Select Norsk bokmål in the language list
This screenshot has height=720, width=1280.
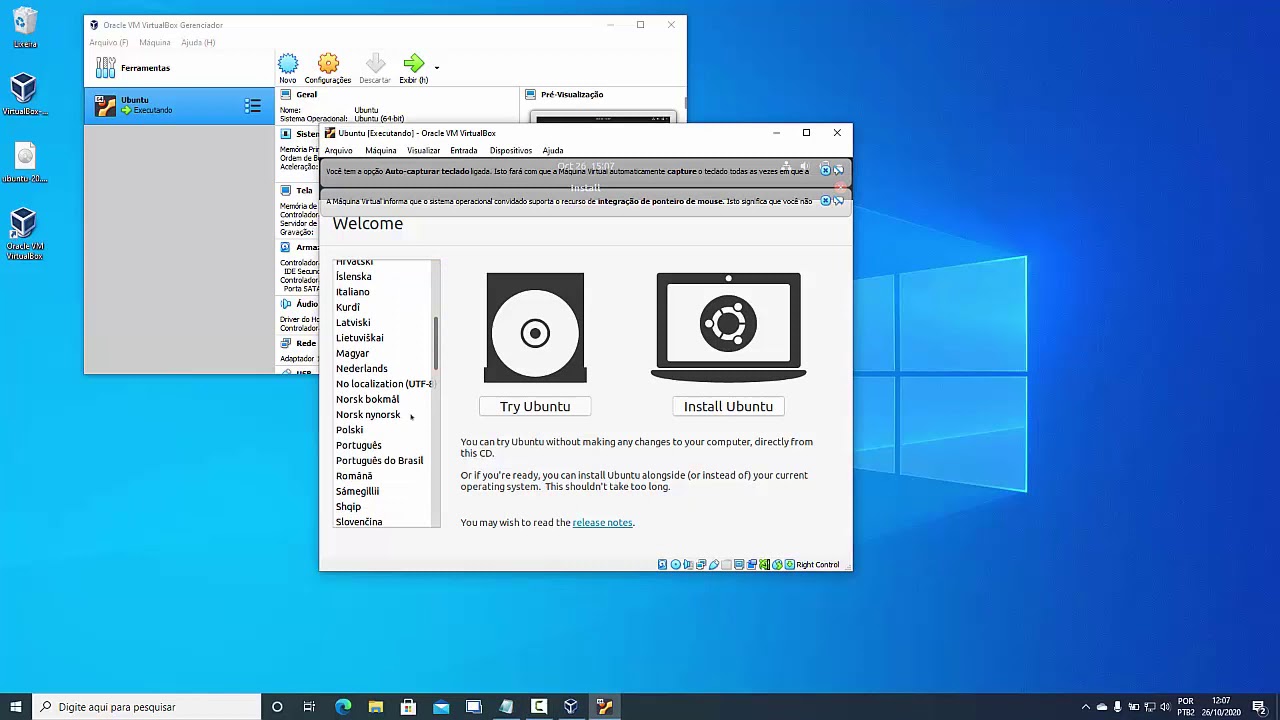pos(368,399)
